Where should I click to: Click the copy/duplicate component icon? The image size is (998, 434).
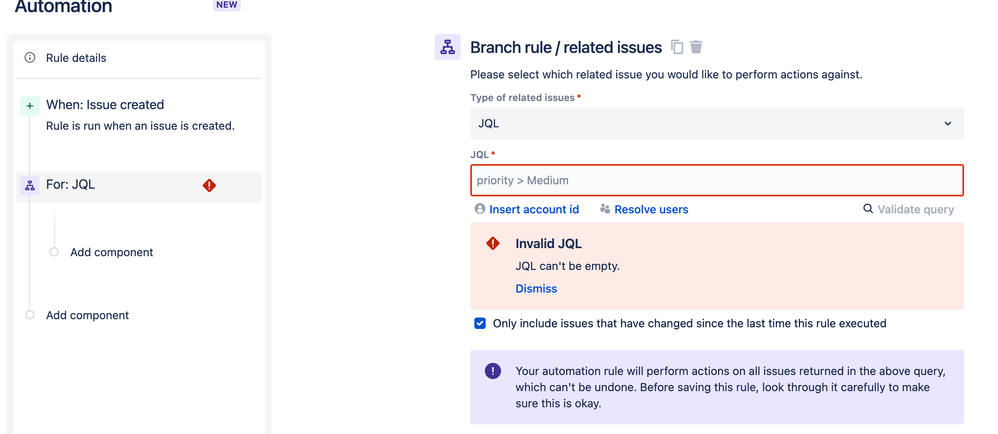(x=677, y=47)
